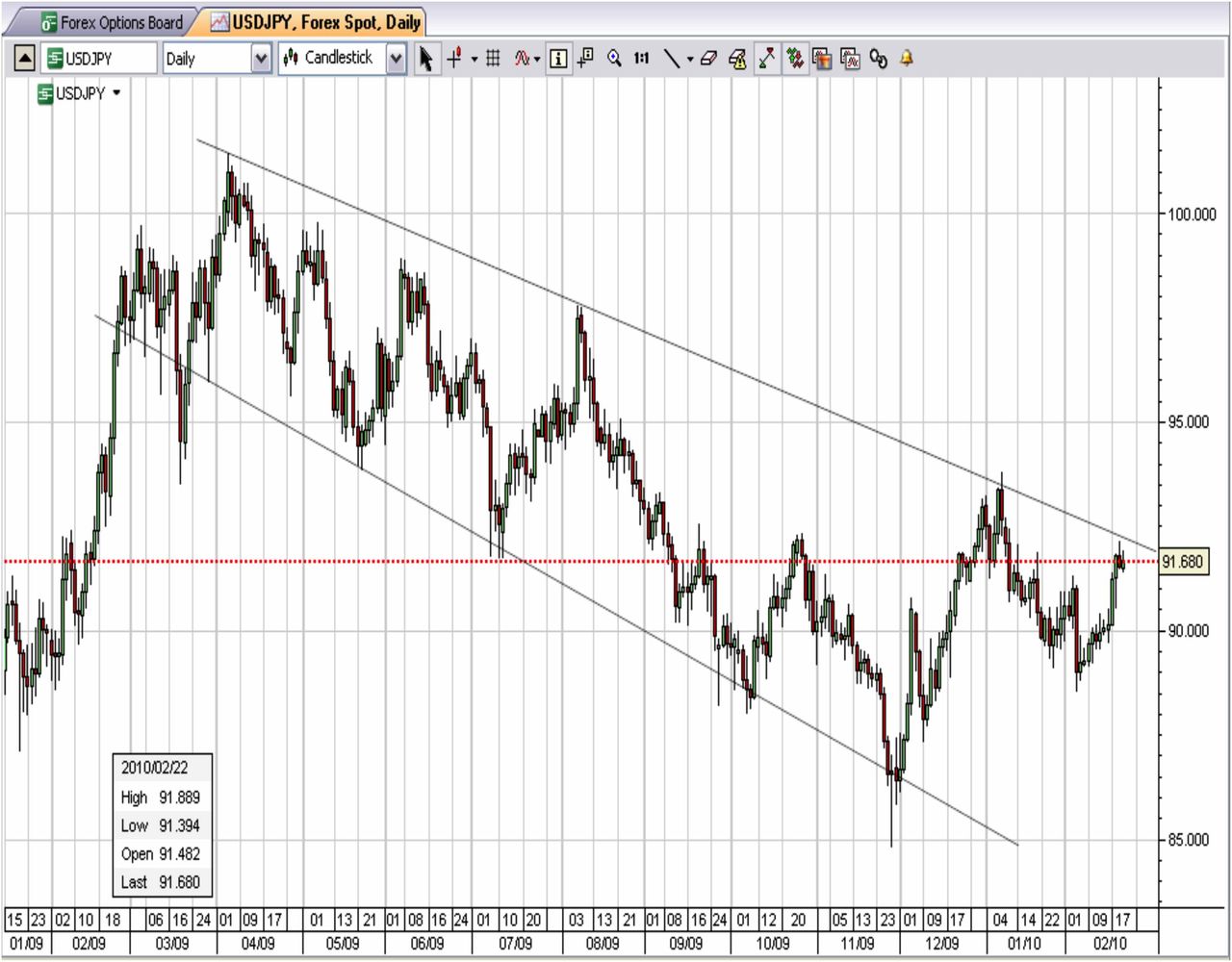Viewport: 1232px width, 962px height.
Task: Switch to the Forex Options Board tab
Action: pos(112,22)
